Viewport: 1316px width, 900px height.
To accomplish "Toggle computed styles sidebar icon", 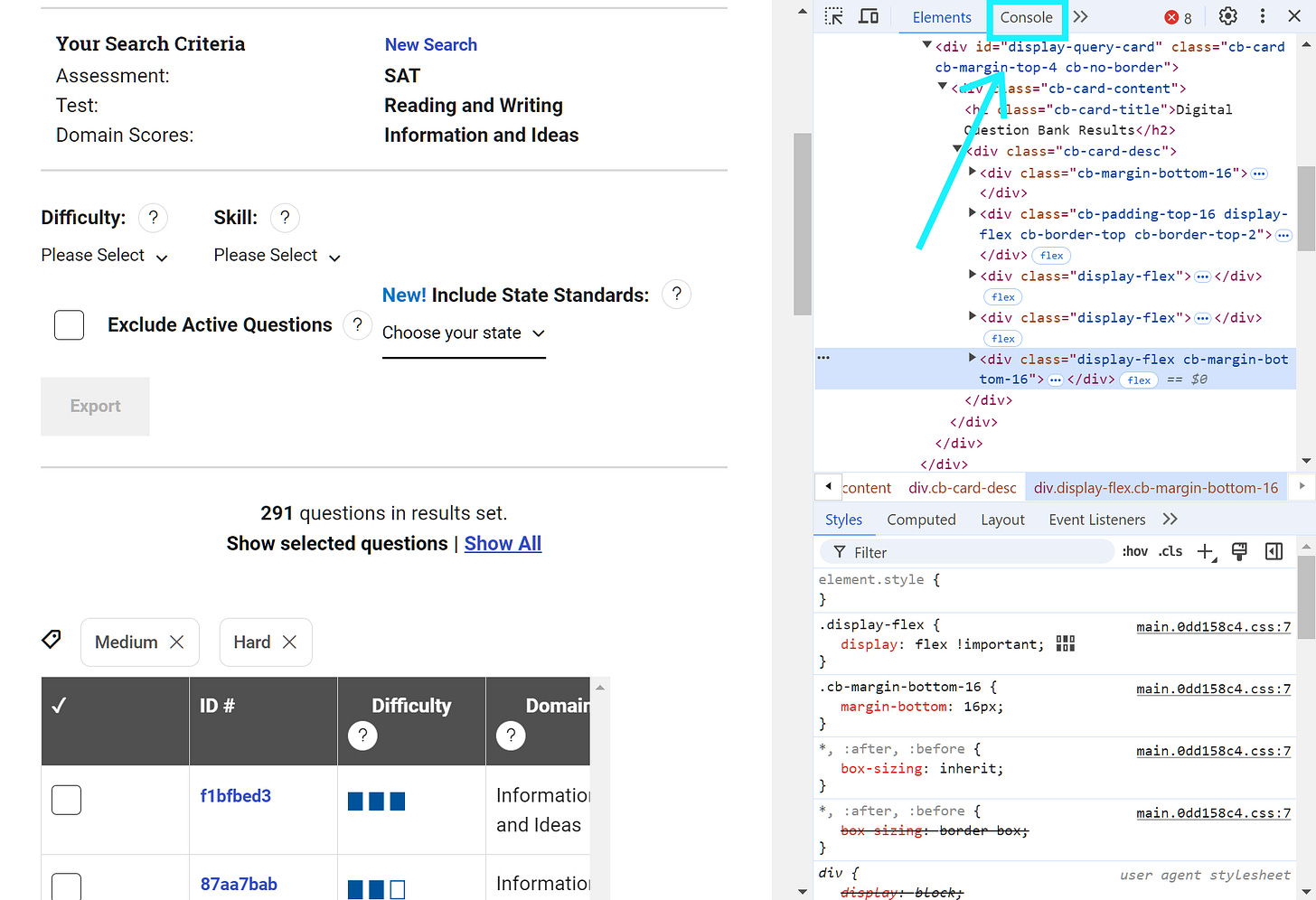I will tap(1274, 551).
